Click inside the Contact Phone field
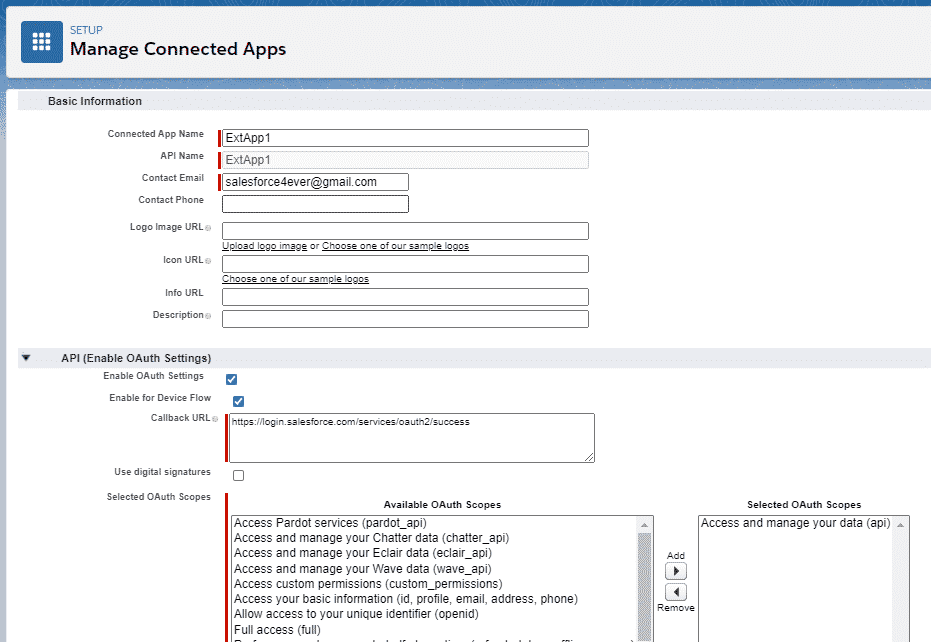The width and height of the screenshot is (931, 642). tap(314, 203)
